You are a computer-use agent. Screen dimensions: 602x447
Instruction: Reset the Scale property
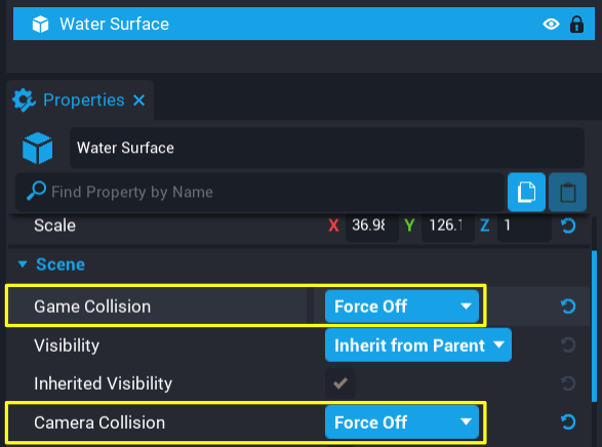coord(568,226)
